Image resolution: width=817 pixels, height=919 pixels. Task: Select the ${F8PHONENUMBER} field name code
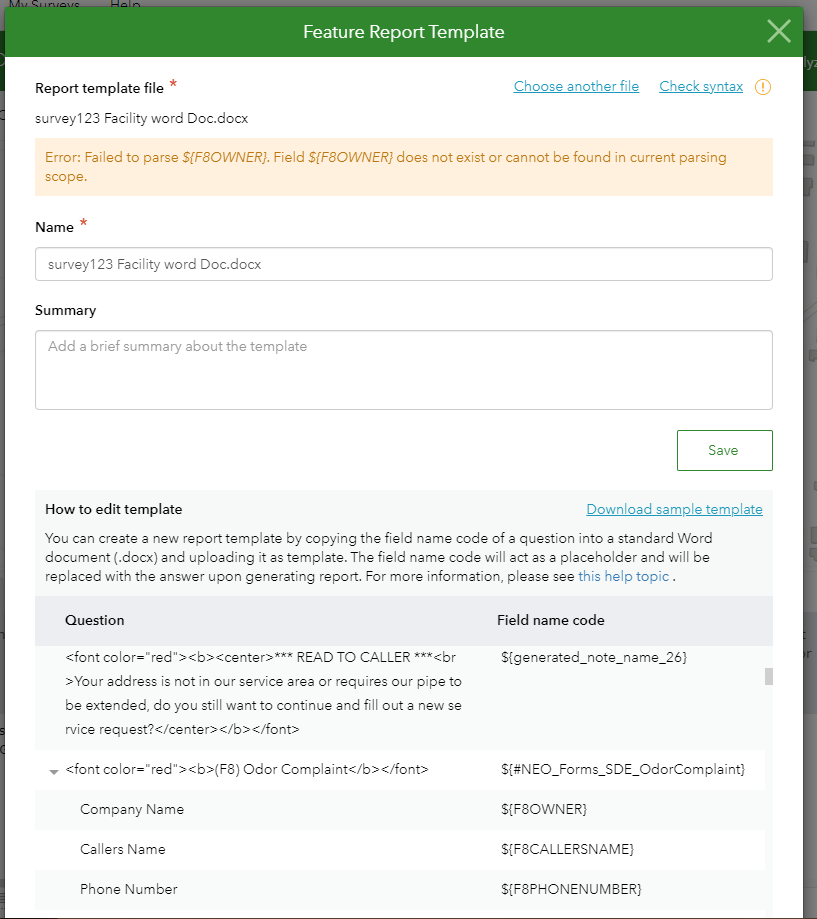click(x=570, y=889)
